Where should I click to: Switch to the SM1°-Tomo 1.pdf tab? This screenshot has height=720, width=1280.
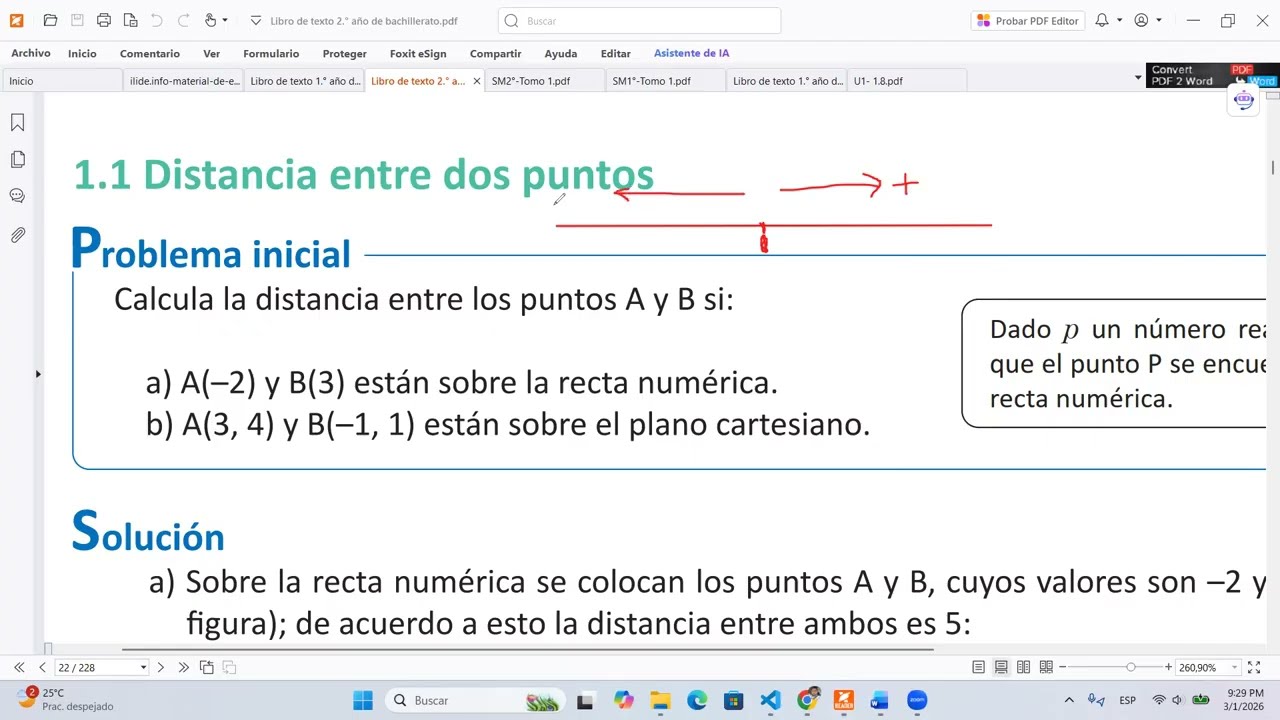pos(666,81)
